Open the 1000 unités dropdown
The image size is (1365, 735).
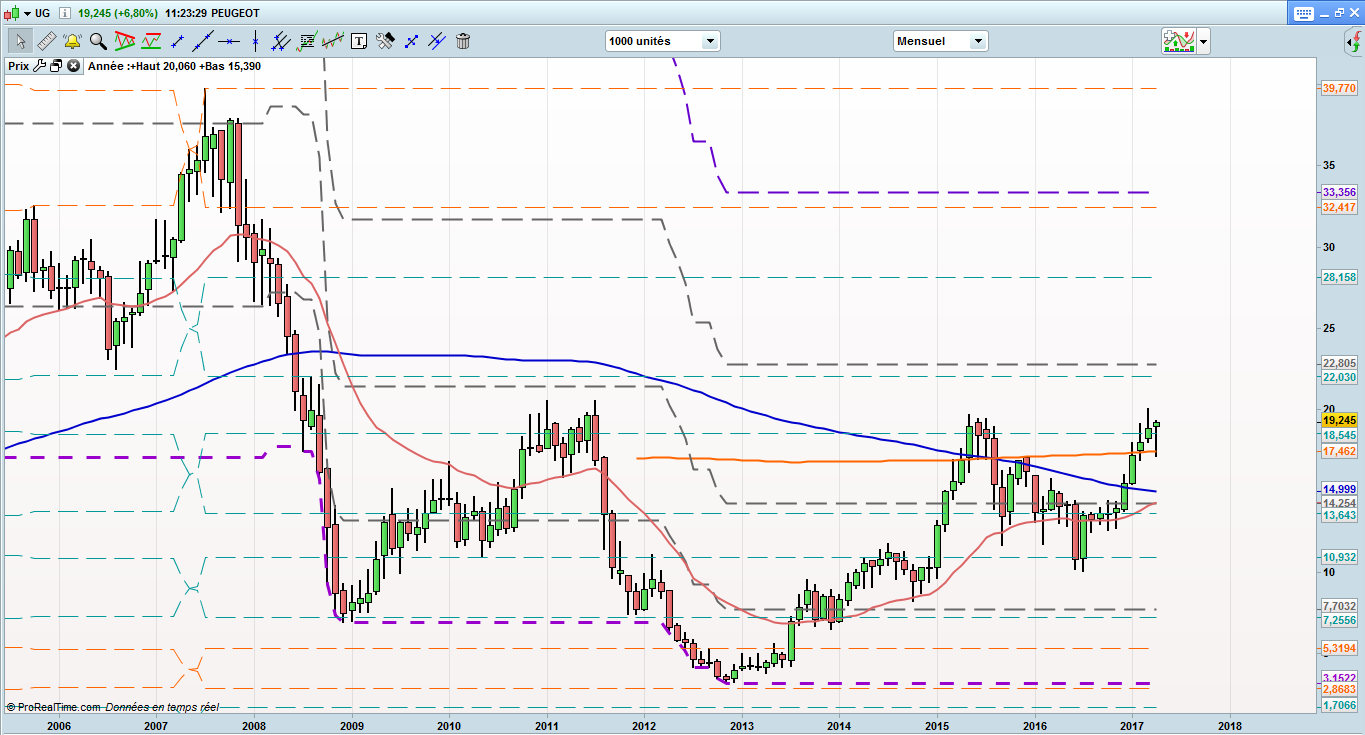pyautogui.click(x=662, y=41)
